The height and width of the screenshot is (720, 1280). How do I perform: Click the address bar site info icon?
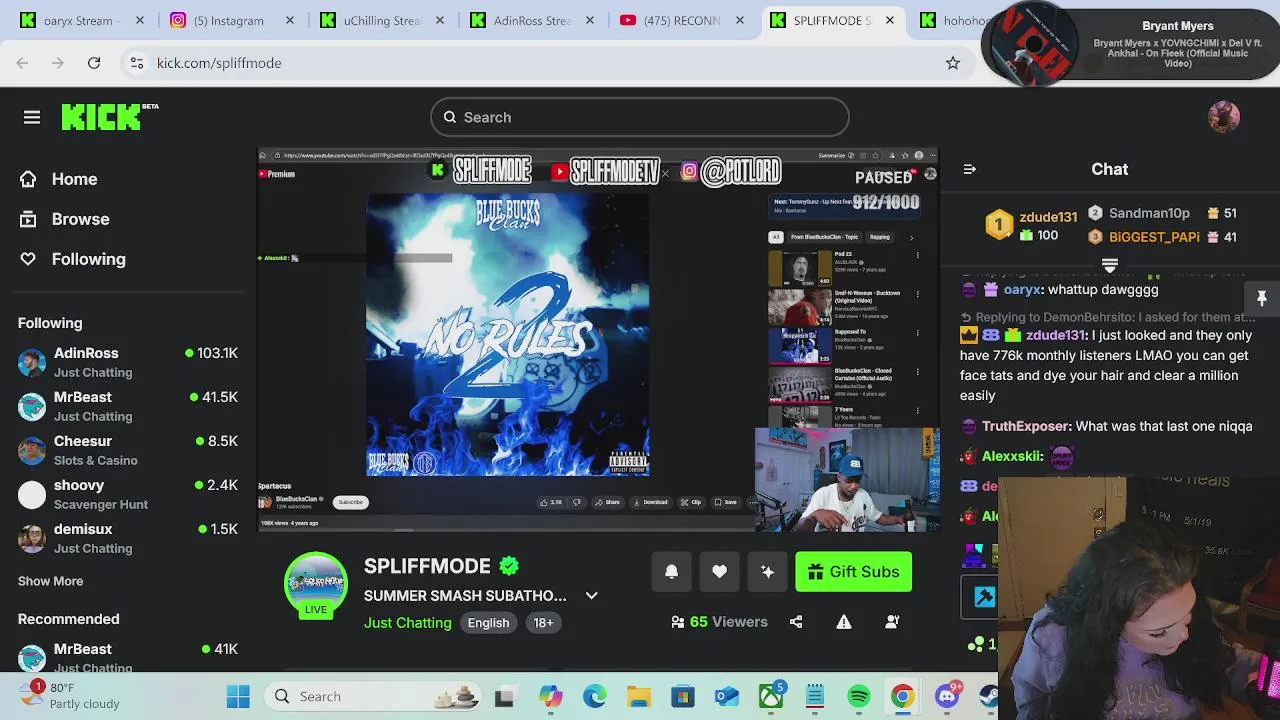point(137,63)
